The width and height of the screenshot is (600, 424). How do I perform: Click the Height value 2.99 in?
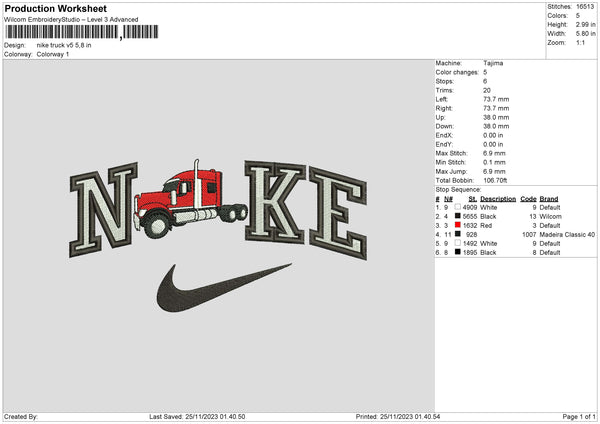pos(585,24)
